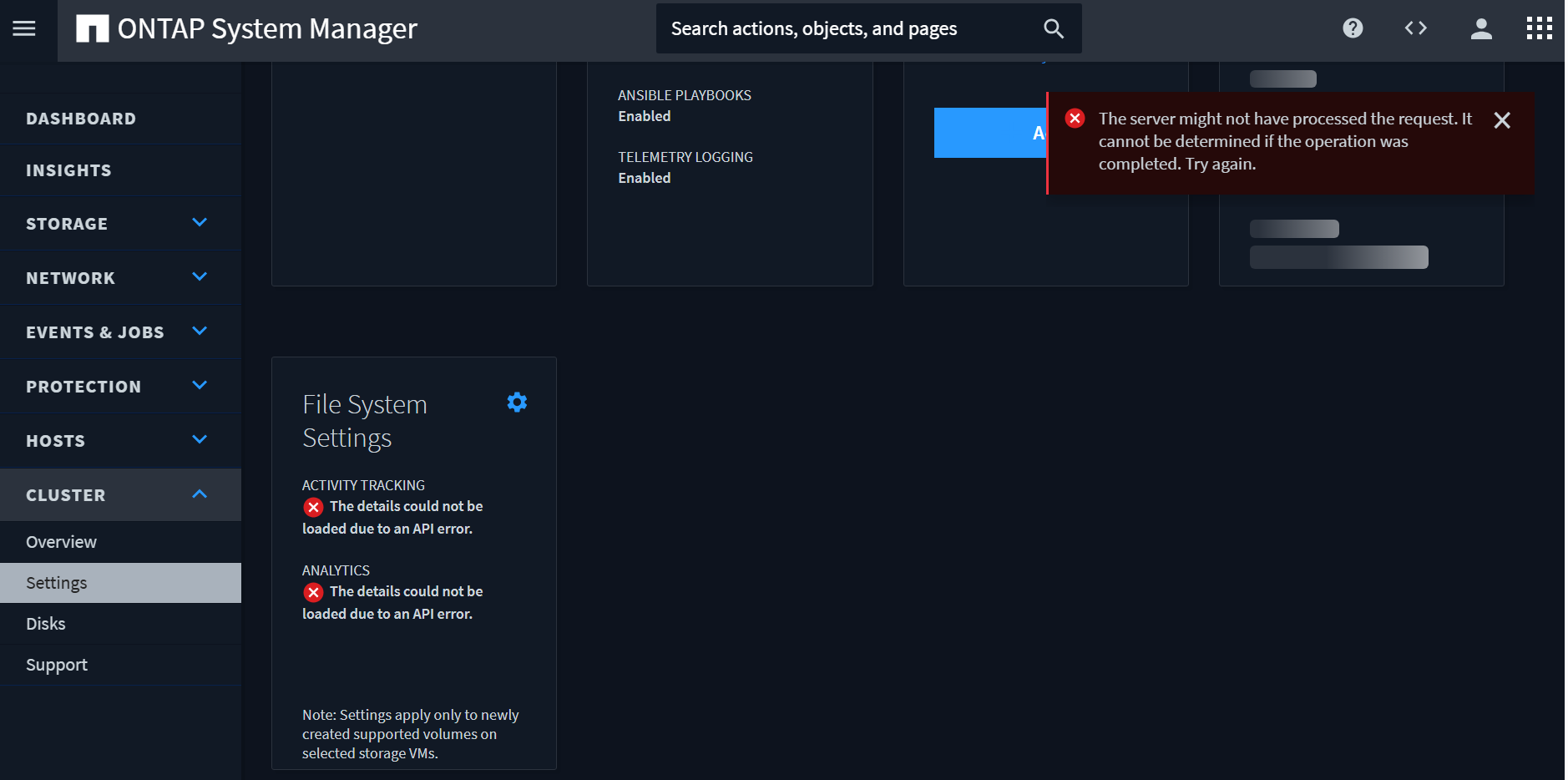Collapse the Cluster menu chevron
Image resolution: width=1568 pixels, height=780 pixels.
coord(200,494)
